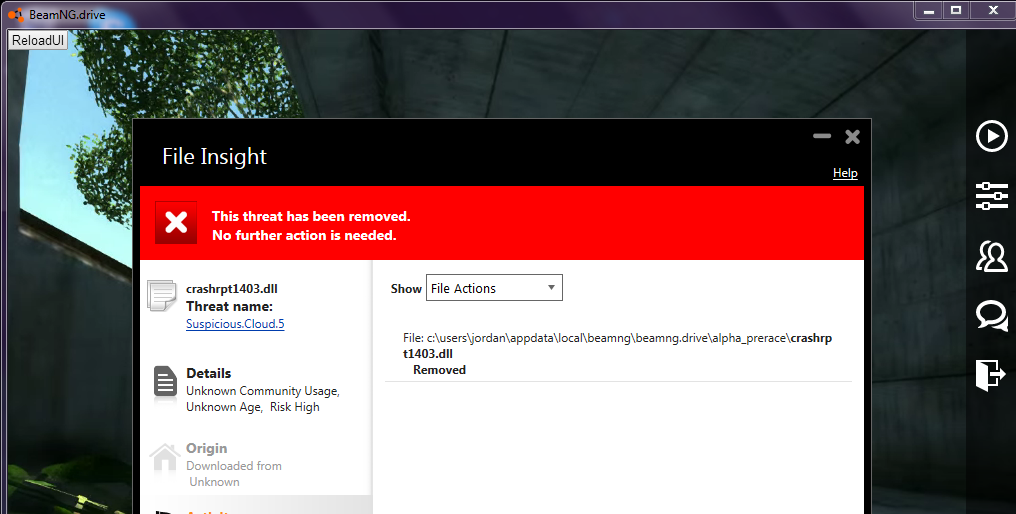The height and width of the screenshot is (514, 1016).
Task: Minimize the File Insight dialog
Action: [822, 136]
